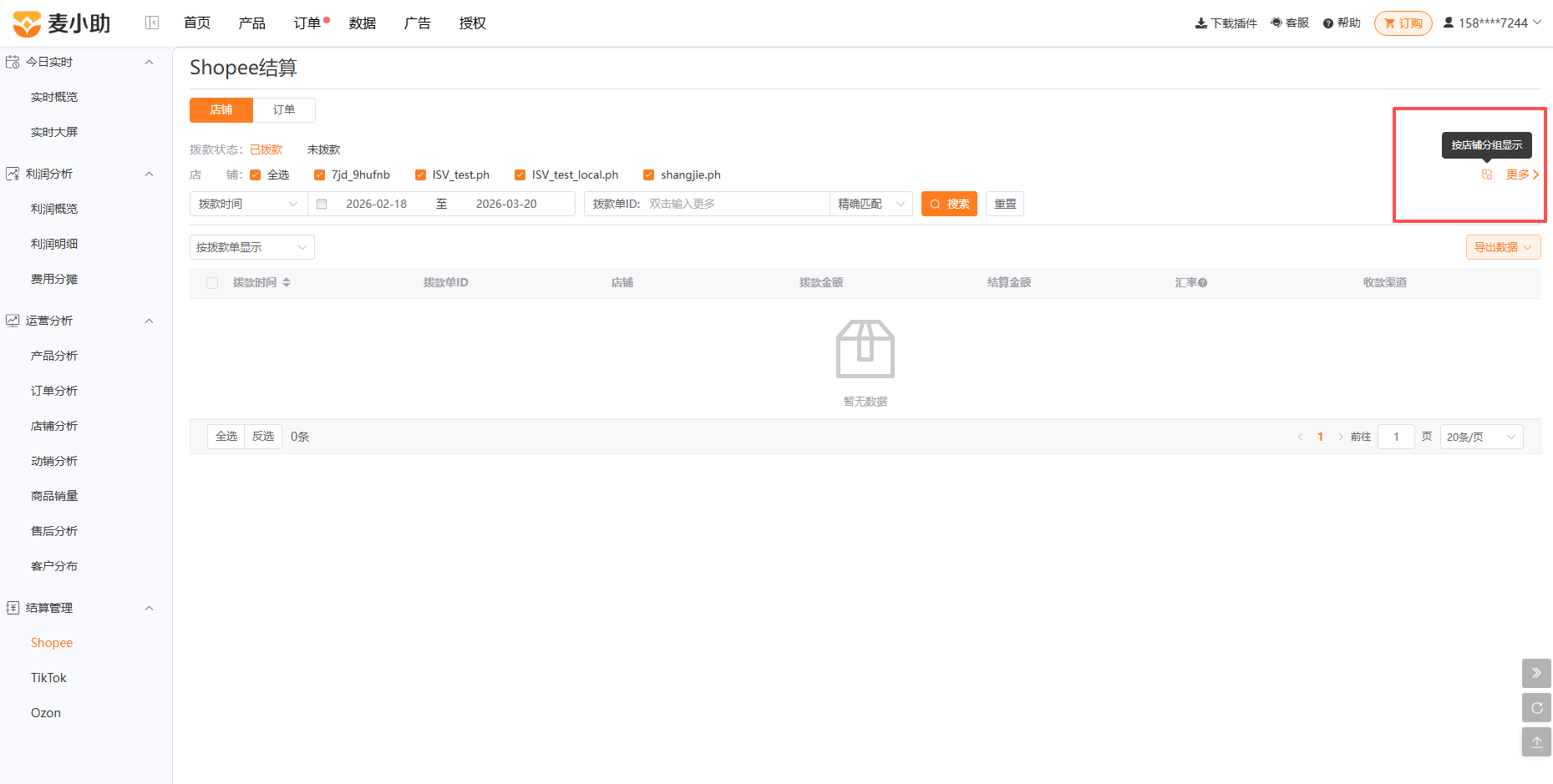Click the download plugin icon
Screen dimensions: 1553x784
pyautogui.click(x=1200, y=23)
